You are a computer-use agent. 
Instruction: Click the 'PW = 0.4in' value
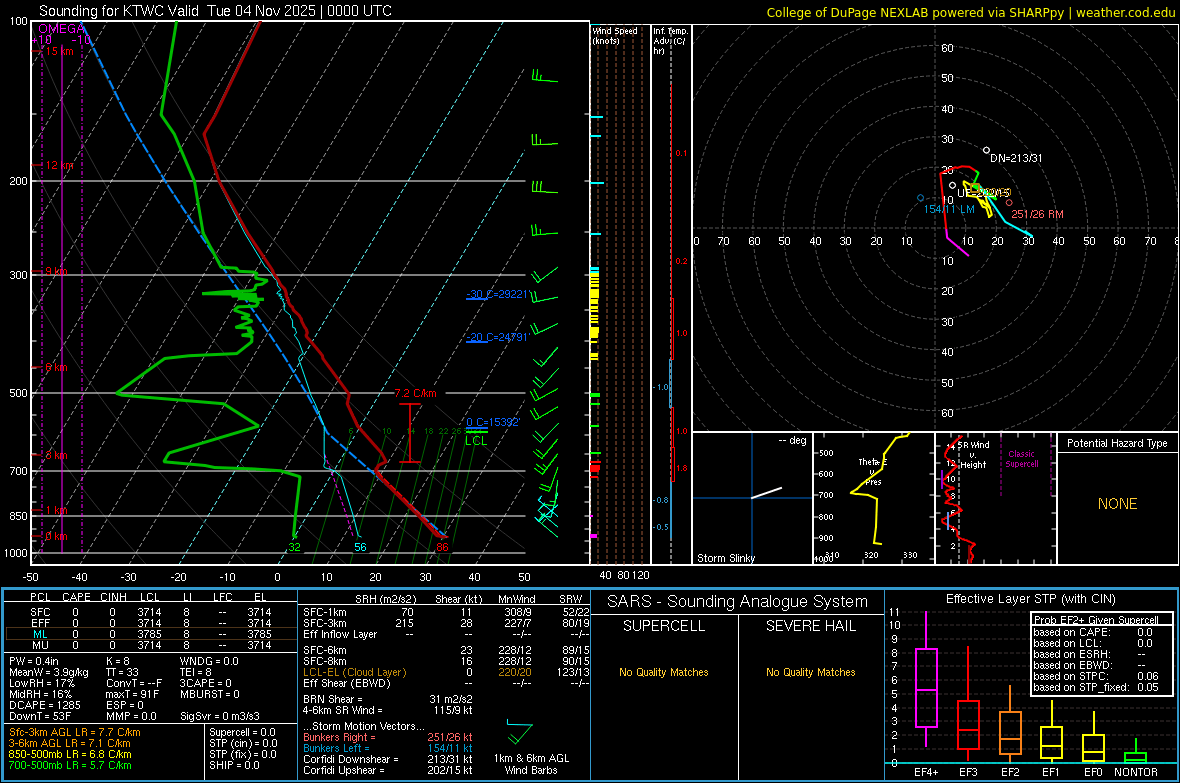(x=34, y=661)
